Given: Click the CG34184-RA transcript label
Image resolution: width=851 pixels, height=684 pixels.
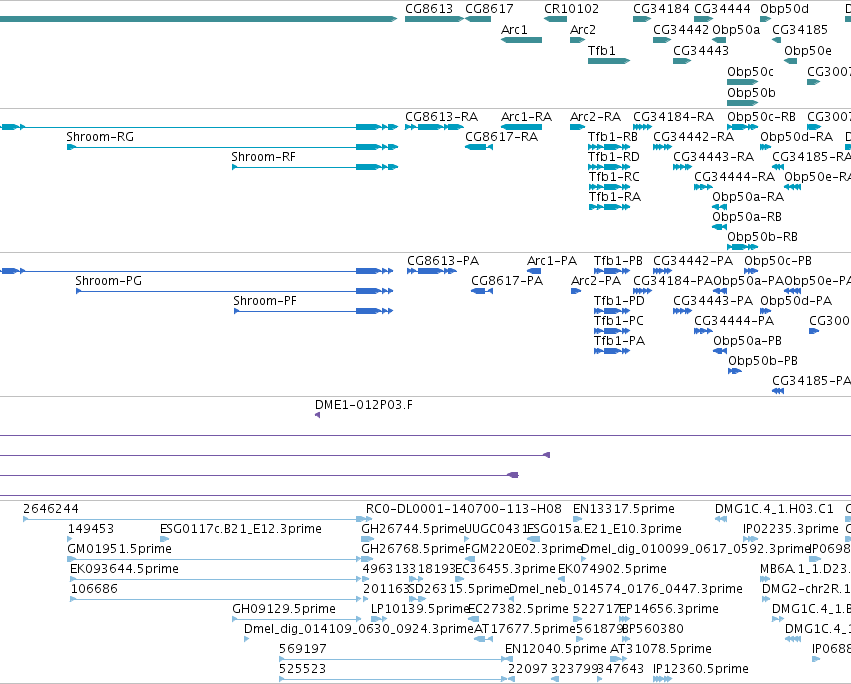Looking at the screenshot, I should coord(674,117).
